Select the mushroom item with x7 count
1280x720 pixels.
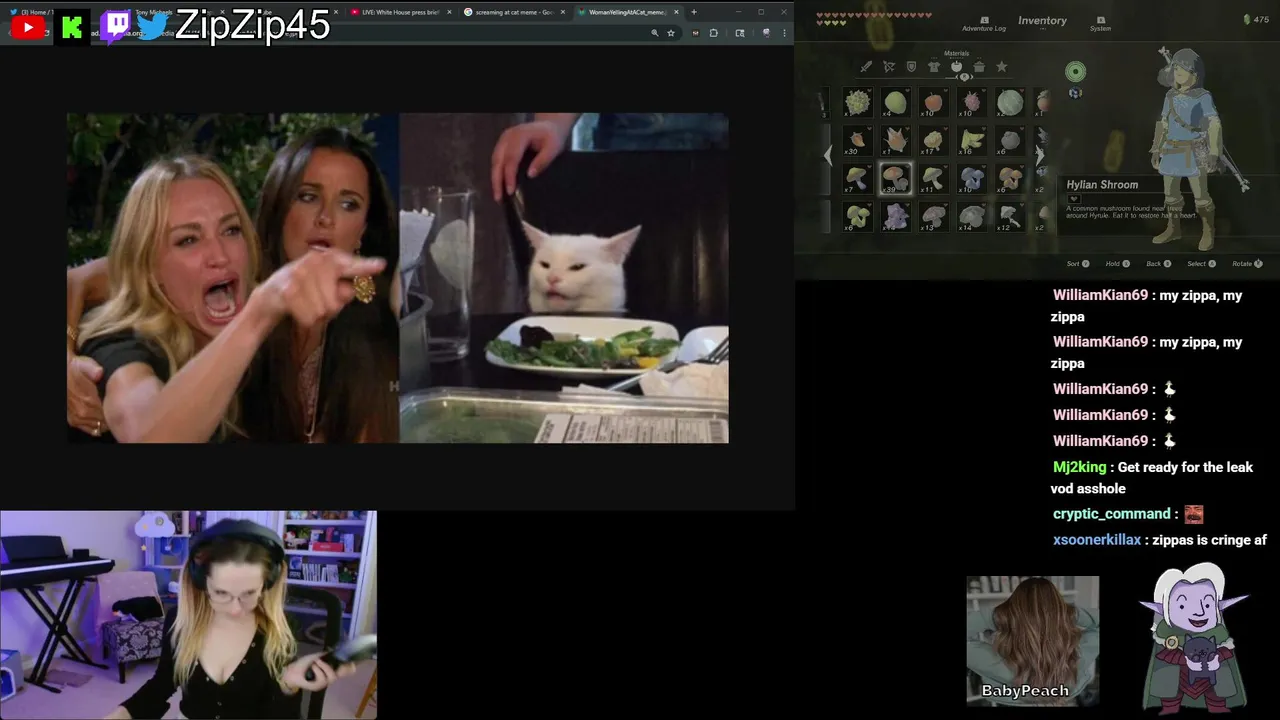click(x=857, y=178)
